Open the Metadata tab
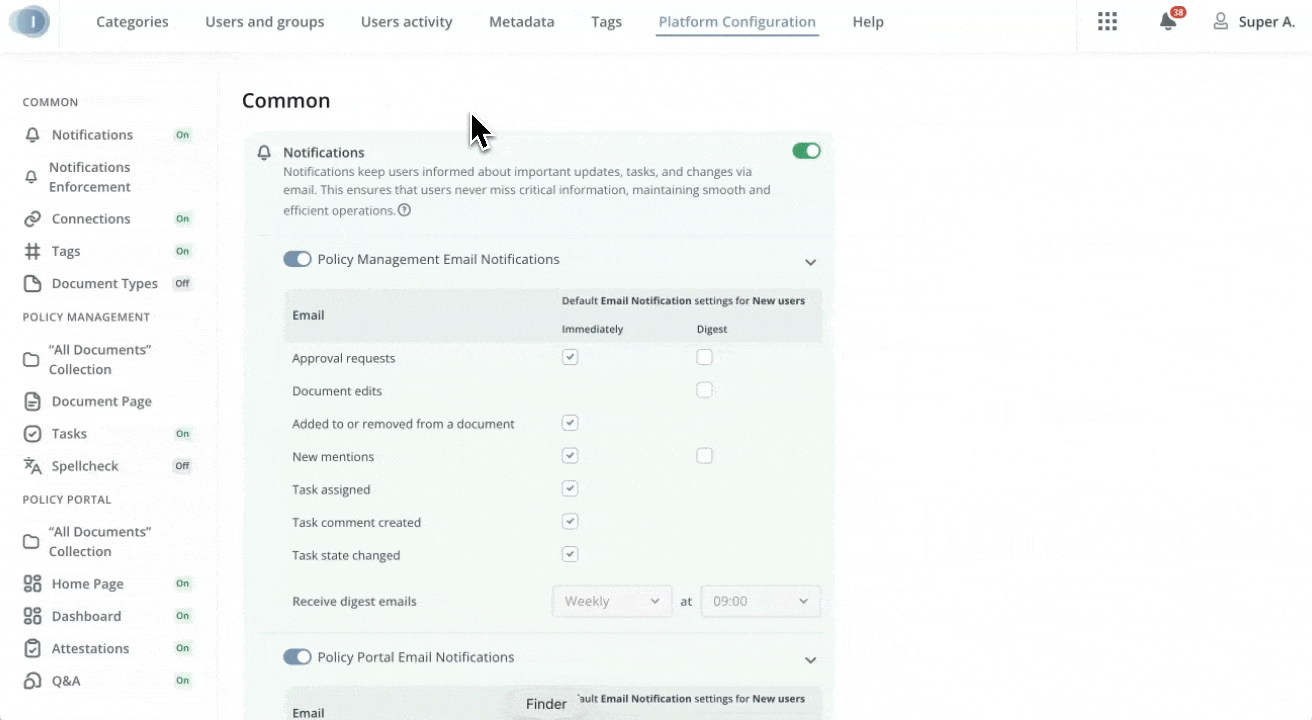The image size is (1312, 720). tap(521, 22)
